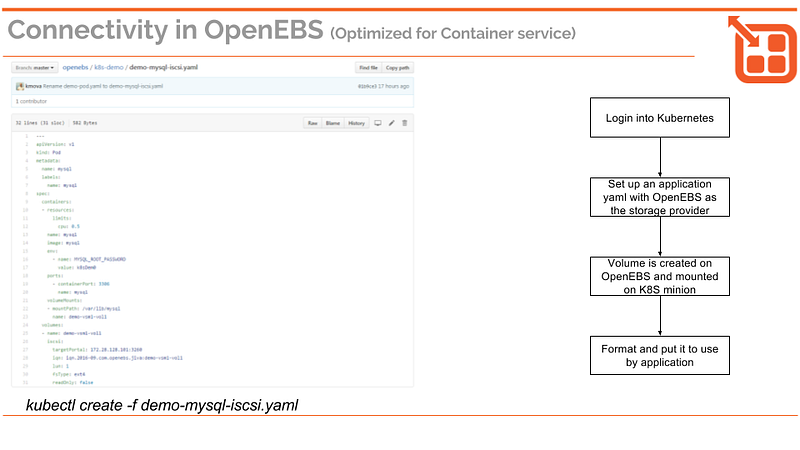Click the Volume is created on OpenEBS box

(x=660, y=276)
